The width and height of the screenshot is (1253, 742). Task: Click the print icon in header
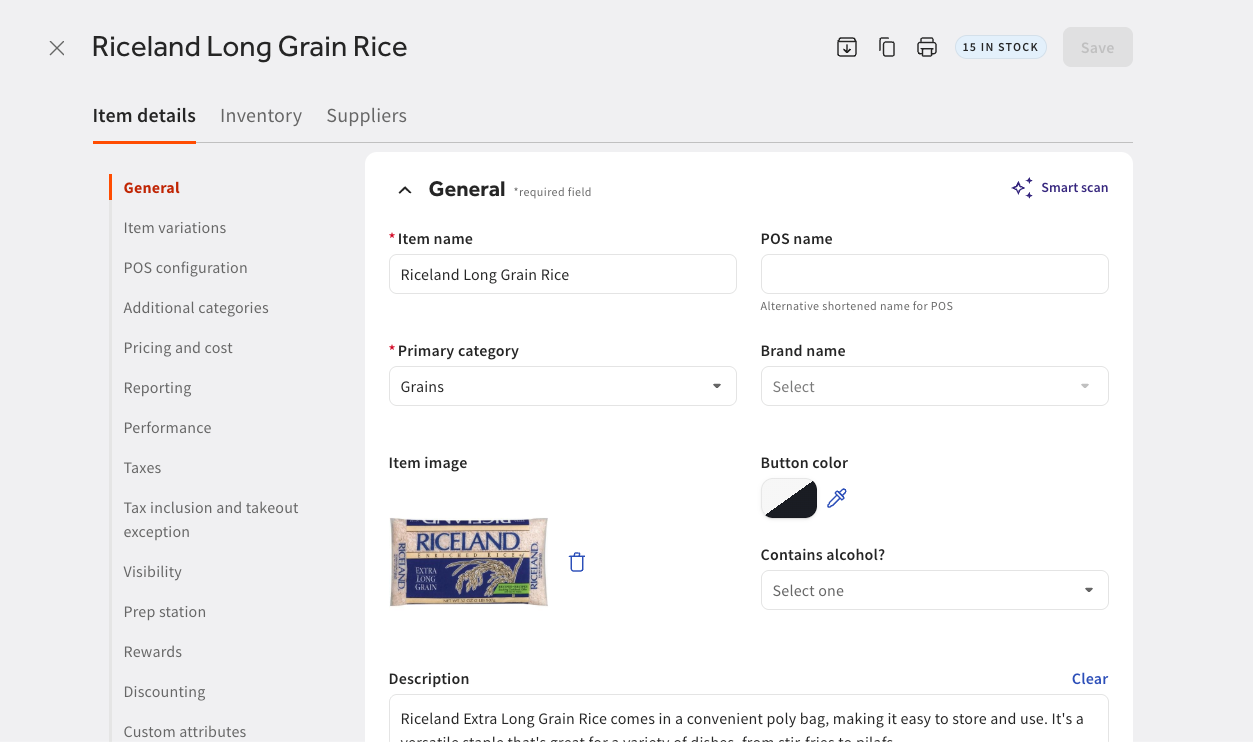click(927, 47)
